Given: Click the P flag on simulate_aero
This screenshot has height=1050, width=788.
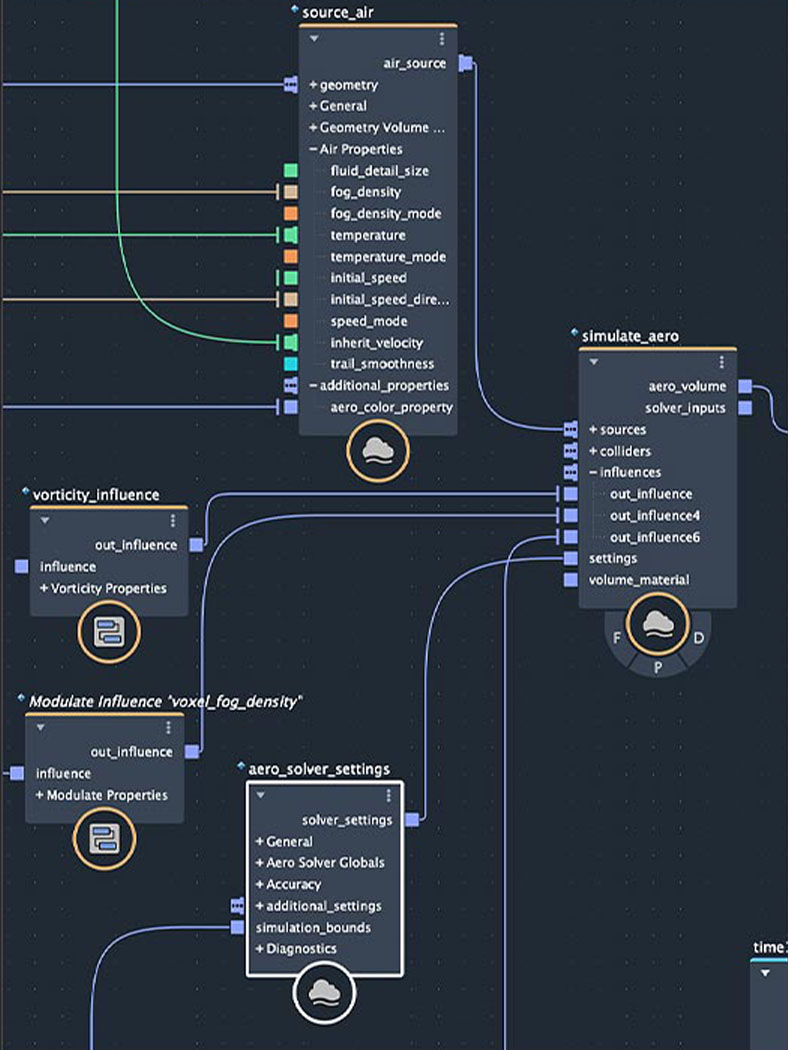Looking at the screenshot, I should click(x=657, y=667).
